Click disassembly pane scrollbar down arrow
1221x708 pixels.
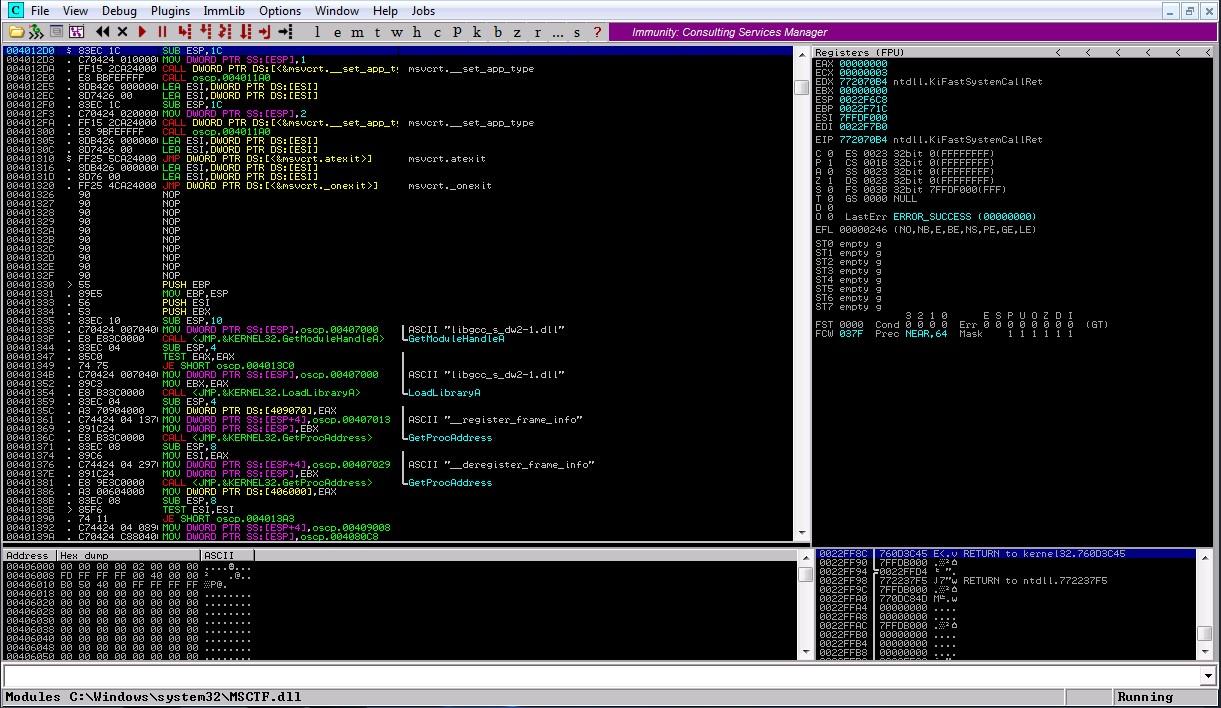pyautogui.click(x=801, y=535)
